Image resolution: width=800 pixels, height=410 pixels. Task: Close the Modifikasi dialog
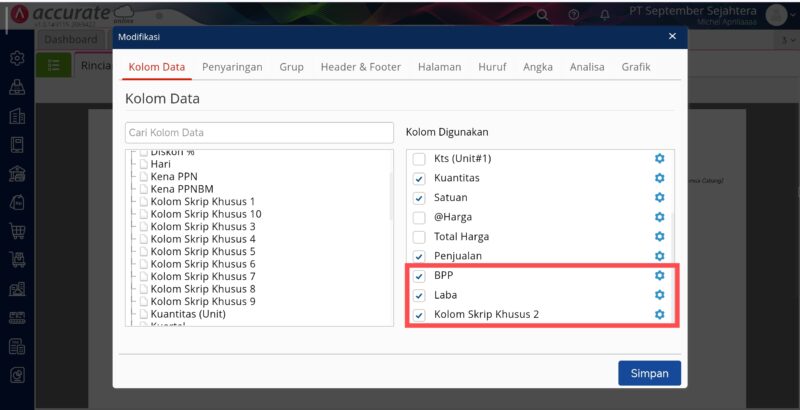coord(672,36)
